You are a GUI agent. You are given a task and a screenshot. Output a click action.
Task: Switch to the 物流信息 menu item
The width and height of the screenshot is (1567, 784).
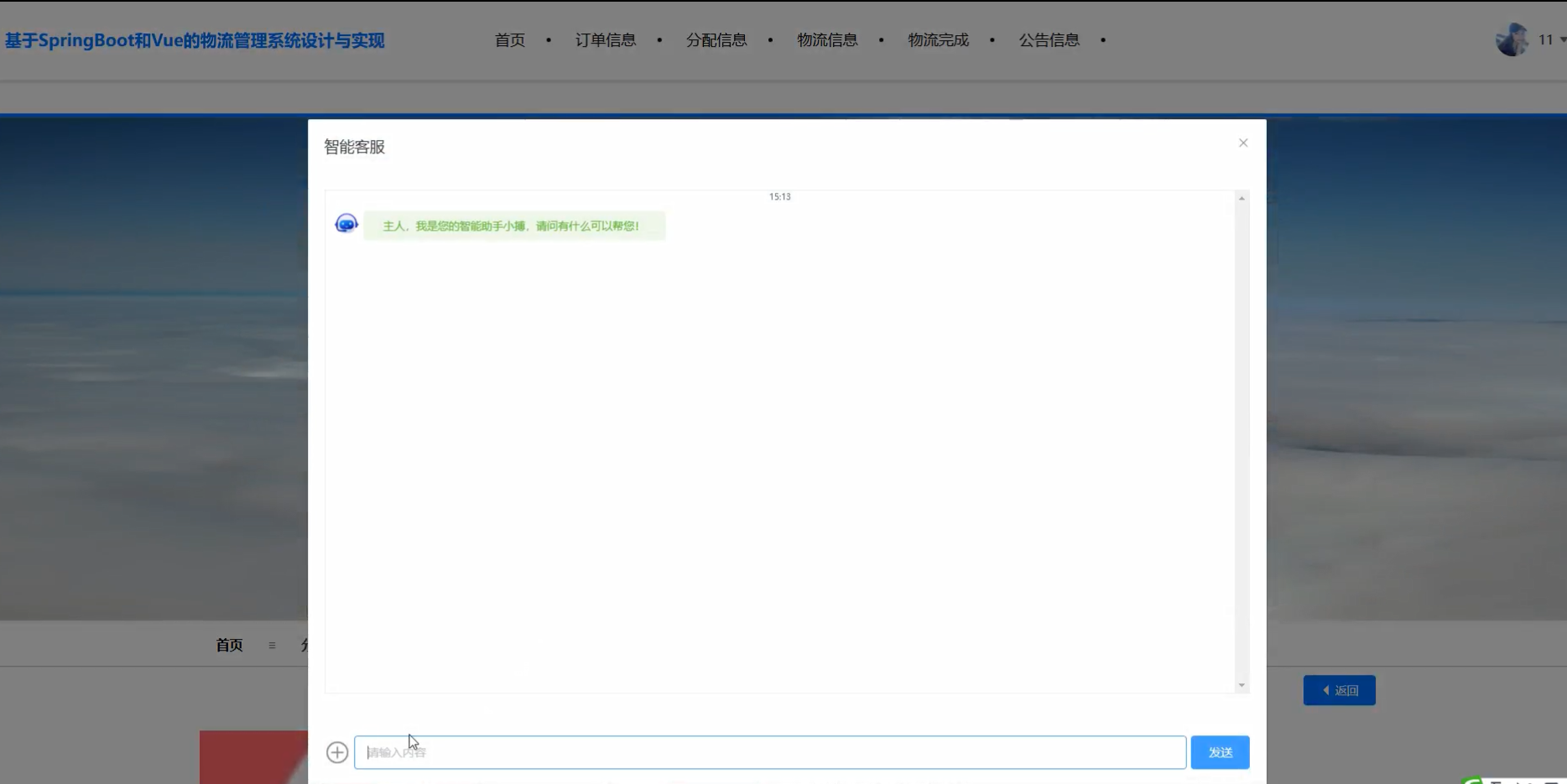click(827, 39)
